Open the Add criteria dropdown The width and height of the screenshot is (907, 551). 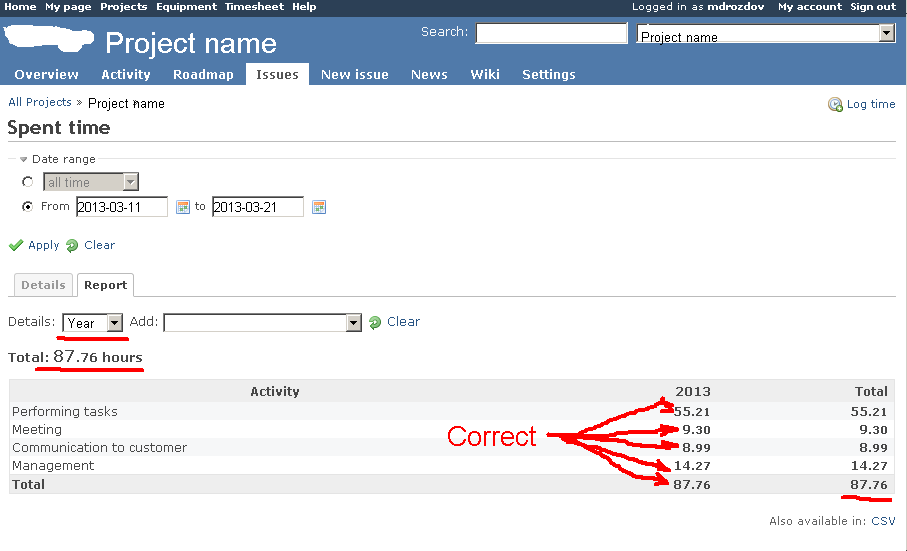pyautogui.click(x=263, y=323)
